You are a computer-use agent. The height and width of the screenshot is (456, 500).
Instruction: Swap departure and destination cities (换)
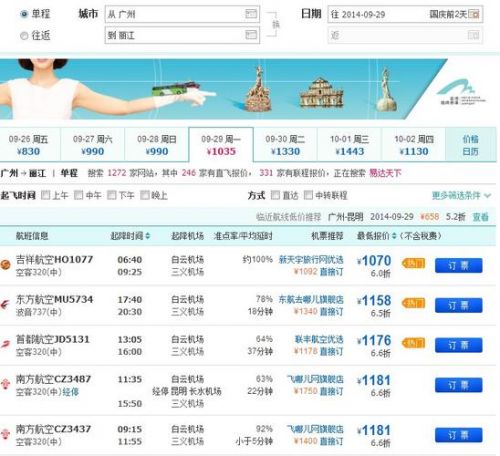pyautogui.click(x=276, y=24)
